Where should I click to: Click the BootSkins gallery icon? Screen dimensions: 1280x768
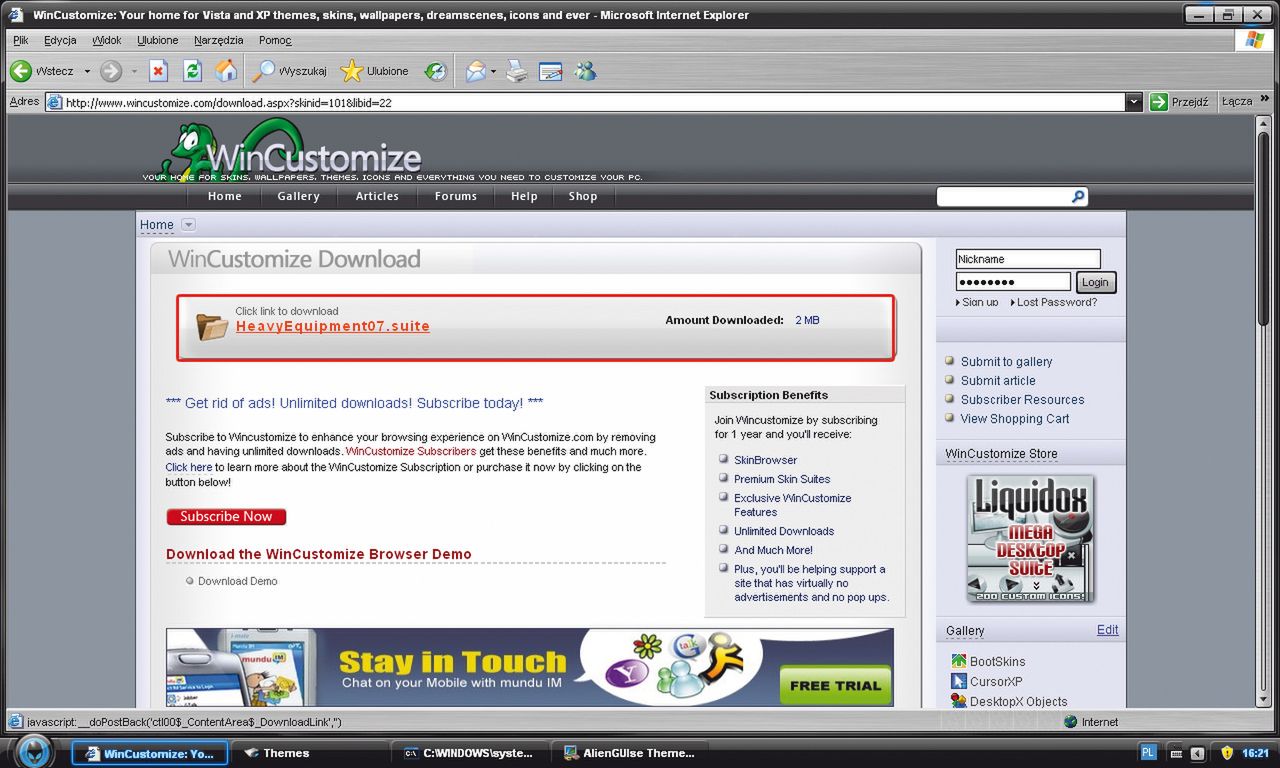(959, 661)
